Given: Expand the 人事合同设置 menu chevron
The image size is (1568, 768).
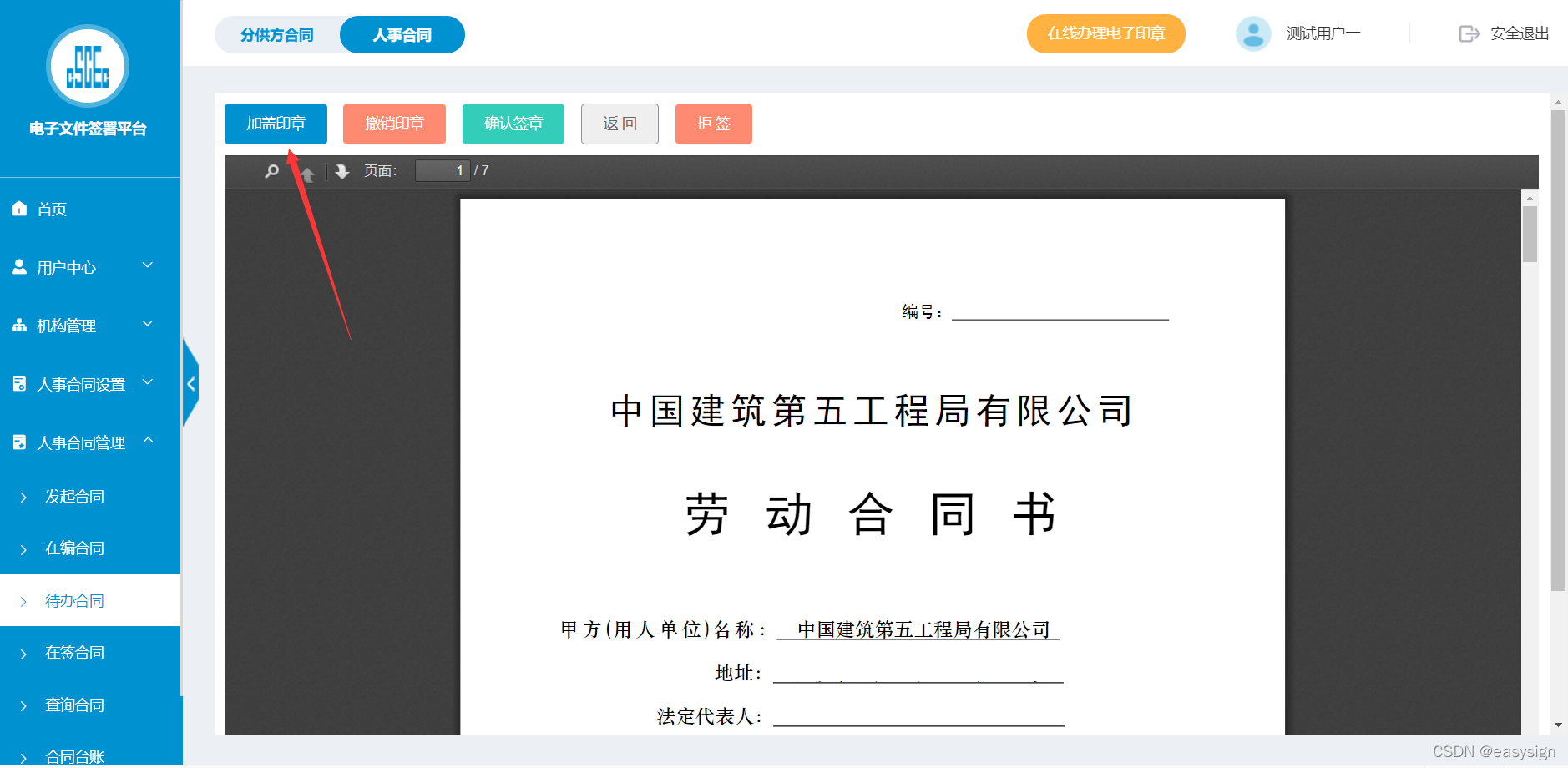Looking at the screenshot, I should pyautogui.click(x=148, y=382).
